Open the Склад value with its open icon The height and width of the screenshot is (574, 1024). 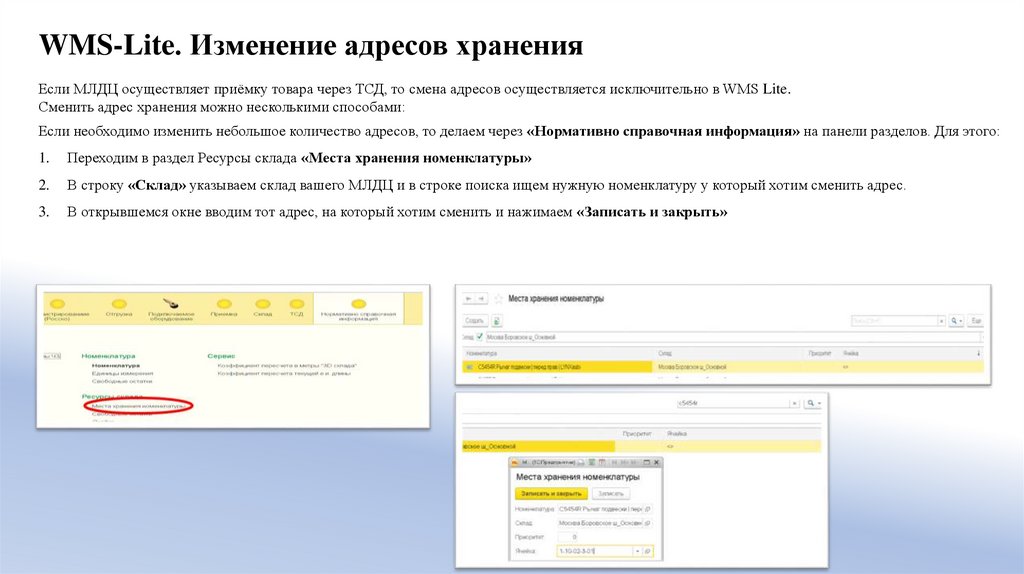click(647, 523)
